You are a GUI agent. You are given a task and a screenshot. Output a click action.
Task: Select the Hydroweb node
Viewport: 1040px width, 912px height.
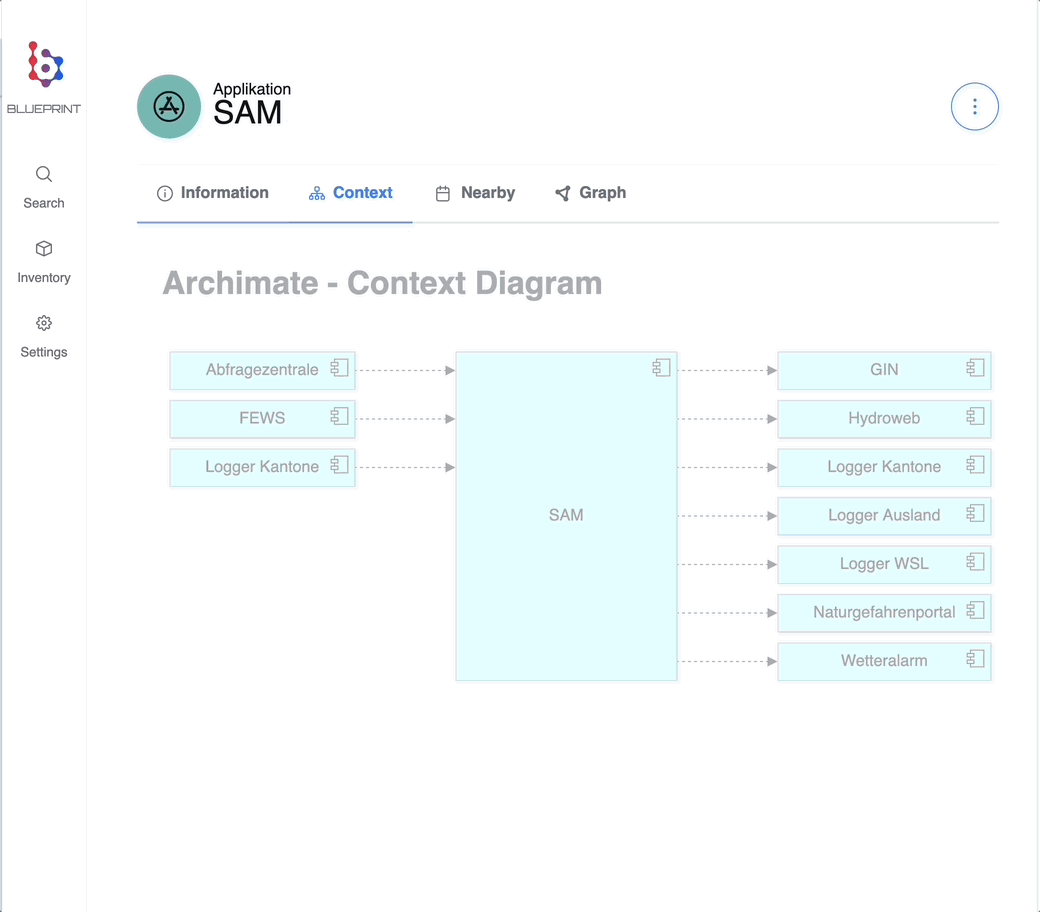[x=884, y=419]
